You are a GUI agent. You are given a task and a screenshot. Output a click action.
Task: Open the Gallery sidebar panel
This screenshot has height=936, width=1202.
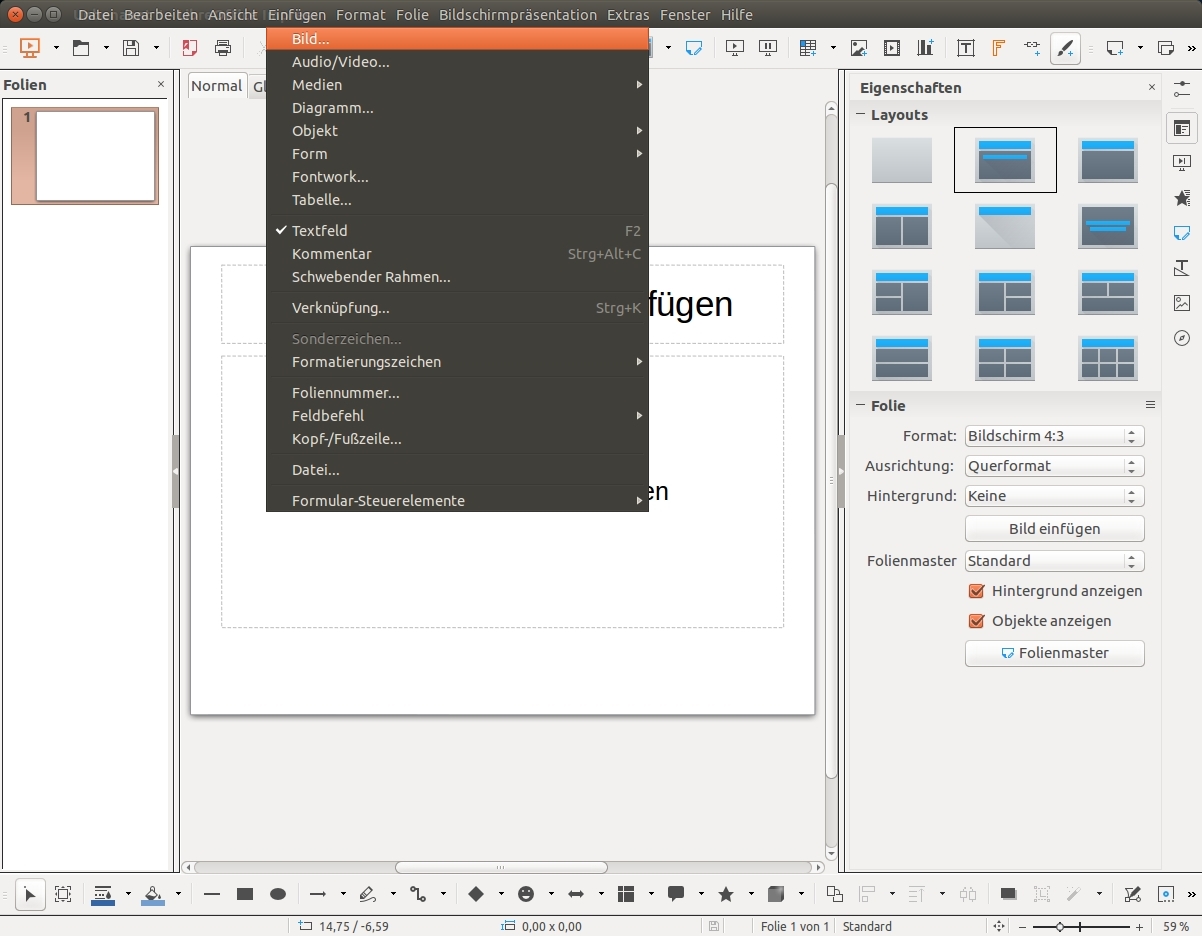[x=1182, y=303]
